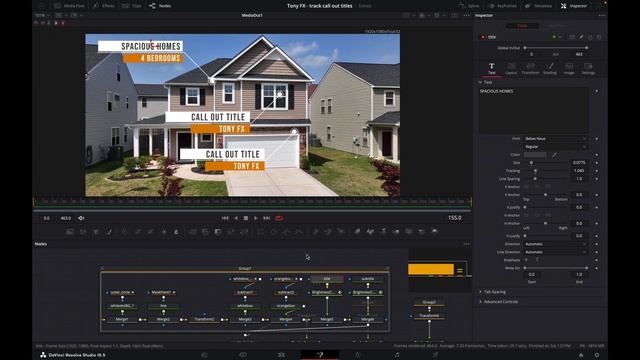This screenshot has height=360, width=640.
Task: Go to Project Manager home icon
Action: pyautogui.click(x=581, y=355)
